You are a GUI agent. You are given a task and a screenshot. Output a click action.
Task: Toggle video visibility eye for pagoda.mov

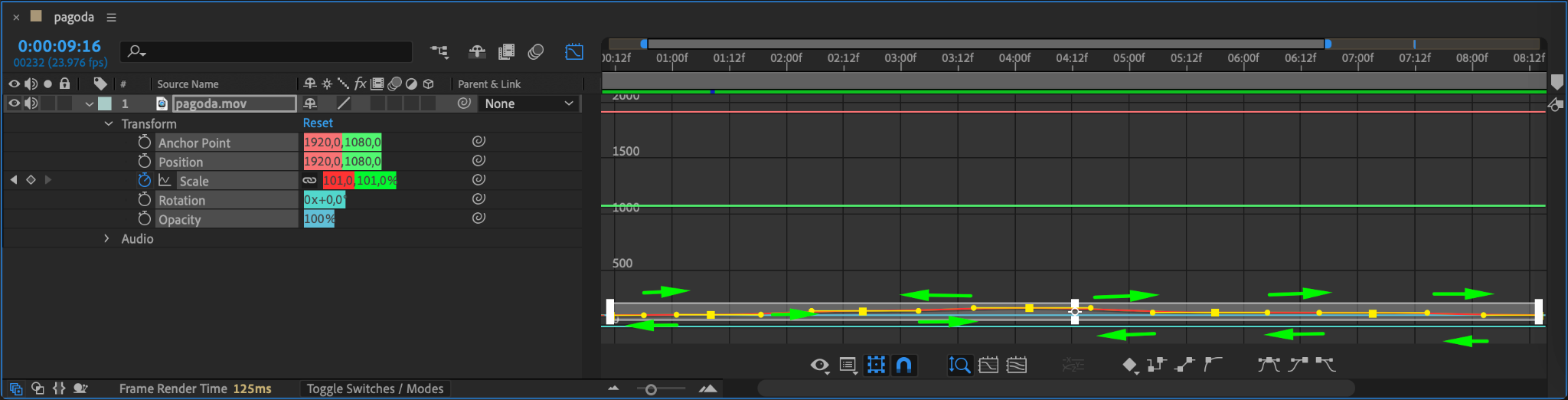14,103
